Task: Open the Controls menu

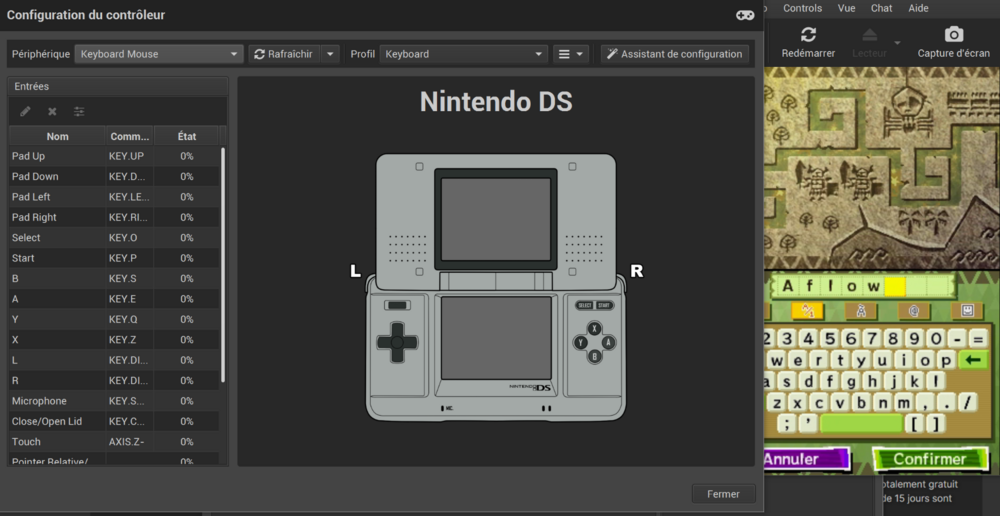Action: click(x=802, y=8)
